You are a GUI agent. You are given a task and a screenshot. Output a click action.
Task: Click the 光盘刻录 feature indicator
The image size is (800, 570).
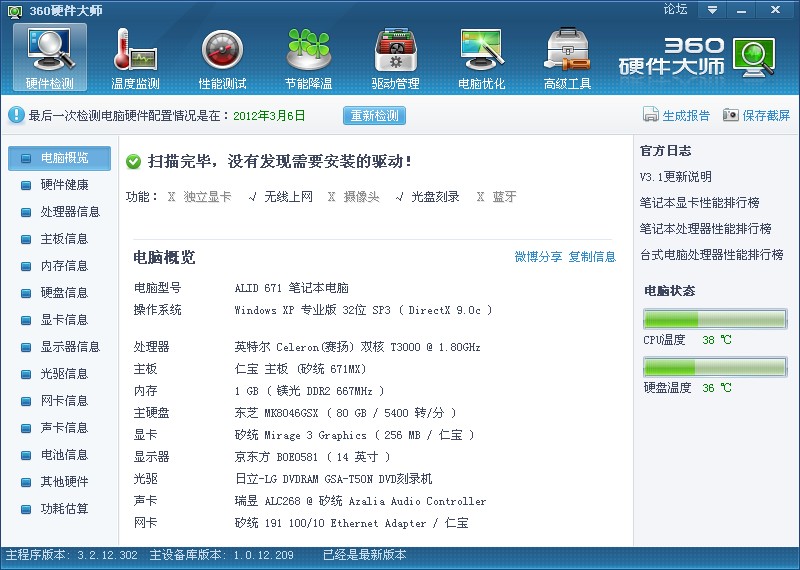(428, 196)
